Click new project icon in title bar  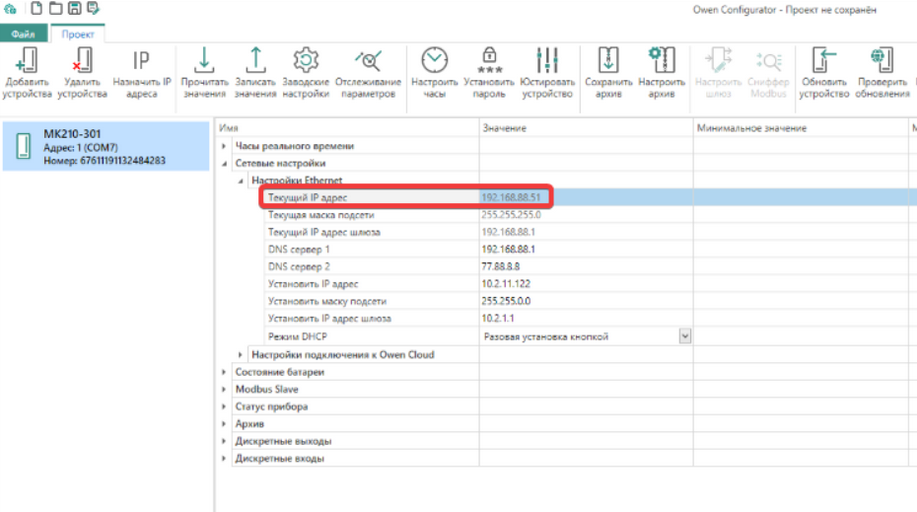(x=36, y=8)
